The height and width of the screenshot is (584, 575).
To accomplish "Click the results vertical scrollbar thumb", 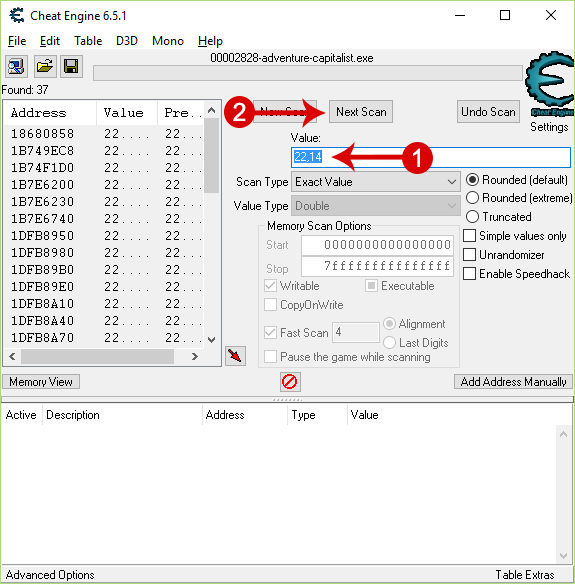I will pyautogui.click(x=212, y=156).
